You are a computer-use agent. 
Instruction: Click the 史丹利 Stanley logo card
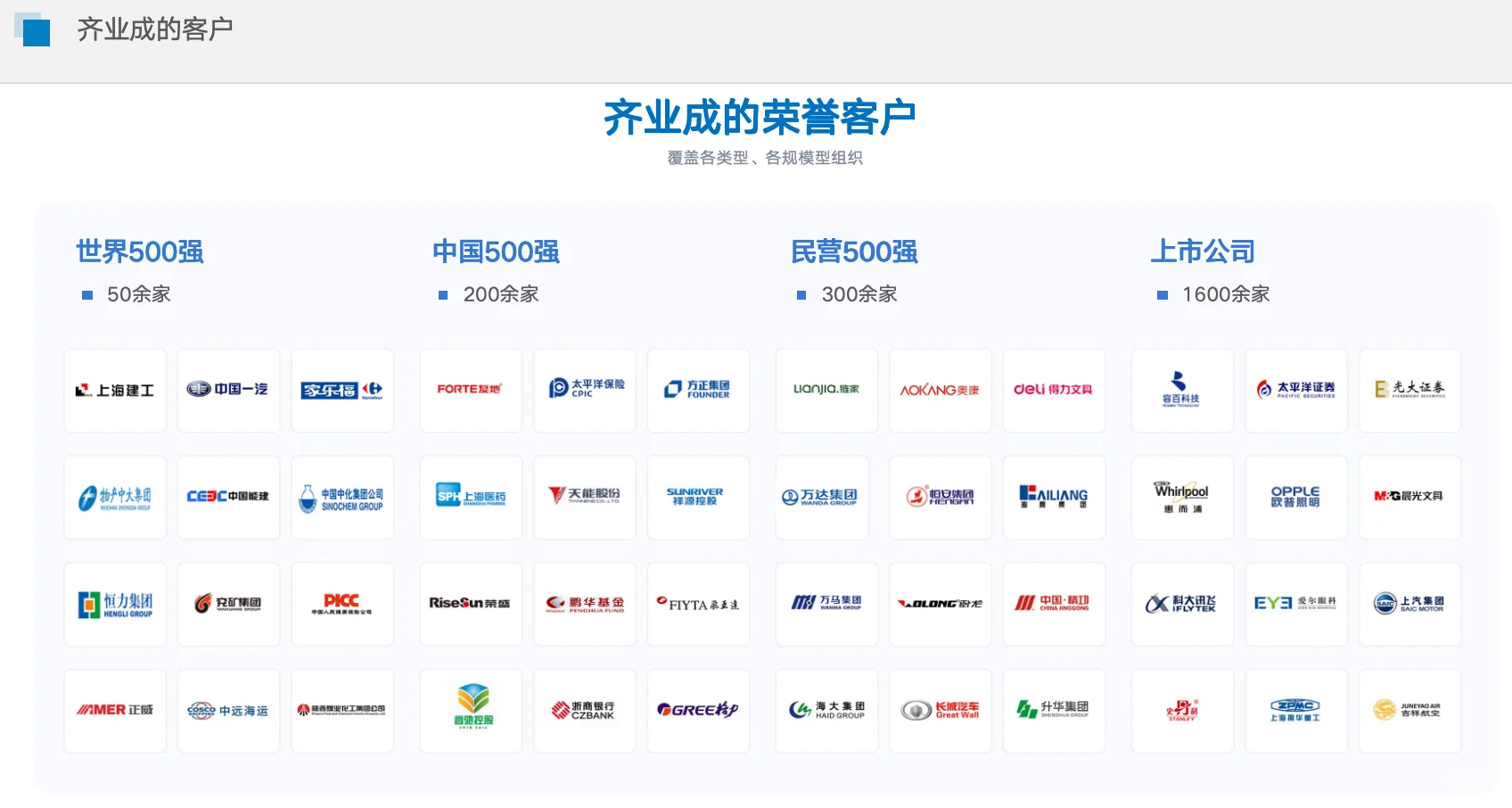point(1182,711)
